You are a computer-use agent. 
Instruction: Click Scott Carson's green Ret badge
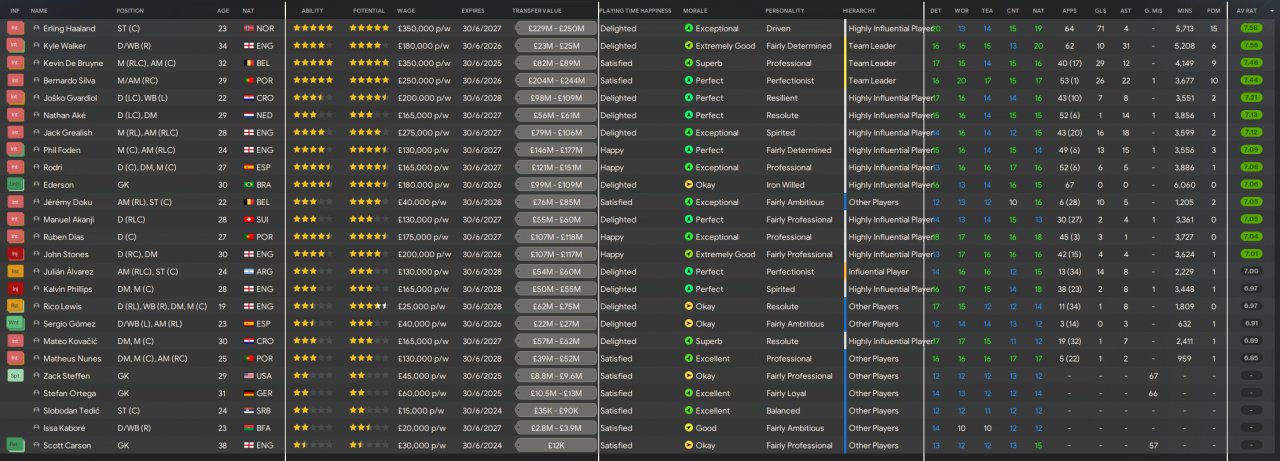14,445
